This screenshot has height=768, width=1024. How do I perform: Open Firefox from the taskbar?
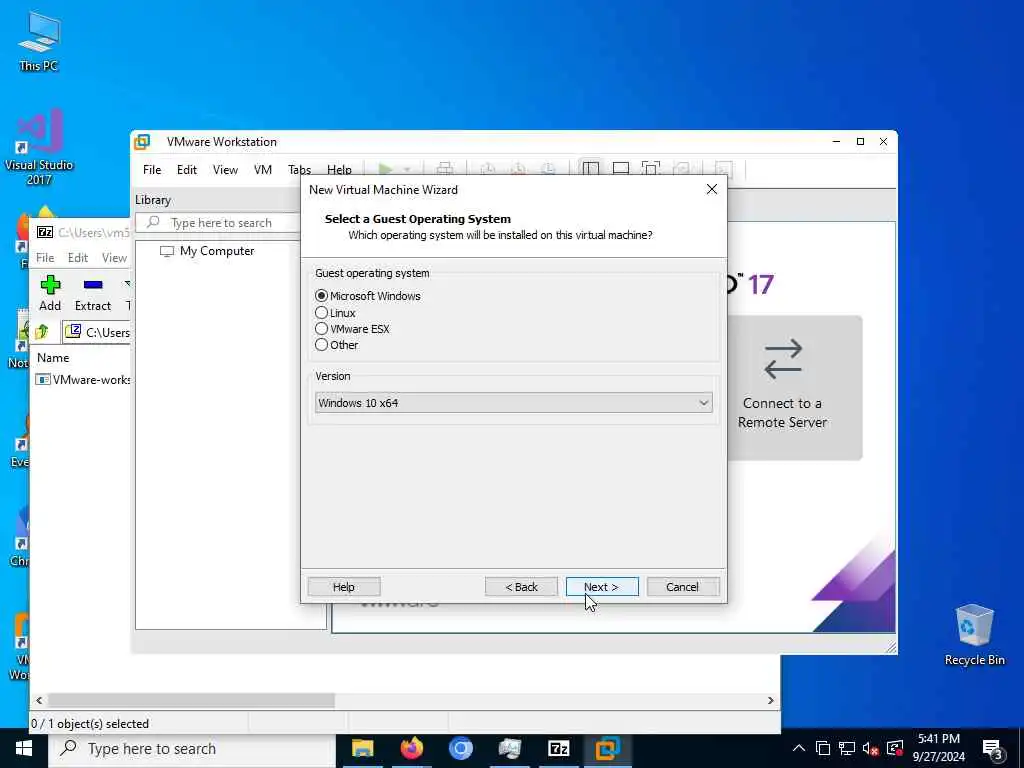[411, 748]
